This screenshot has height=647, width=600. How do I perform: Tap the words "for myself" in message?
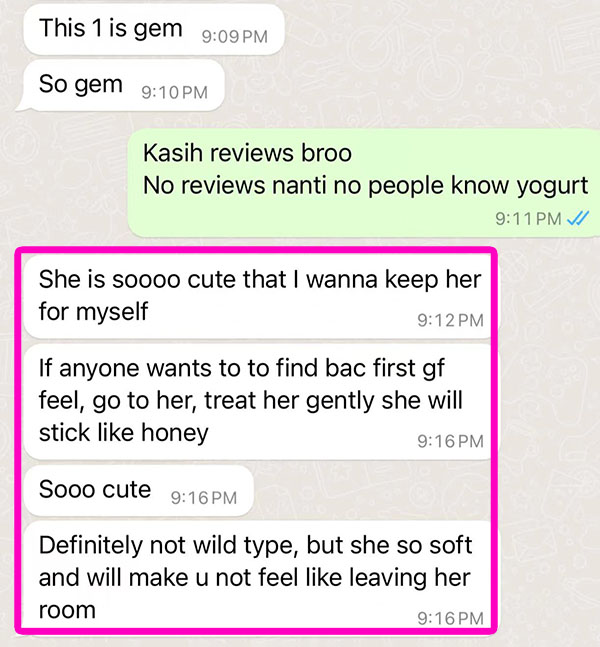(93, 312)
